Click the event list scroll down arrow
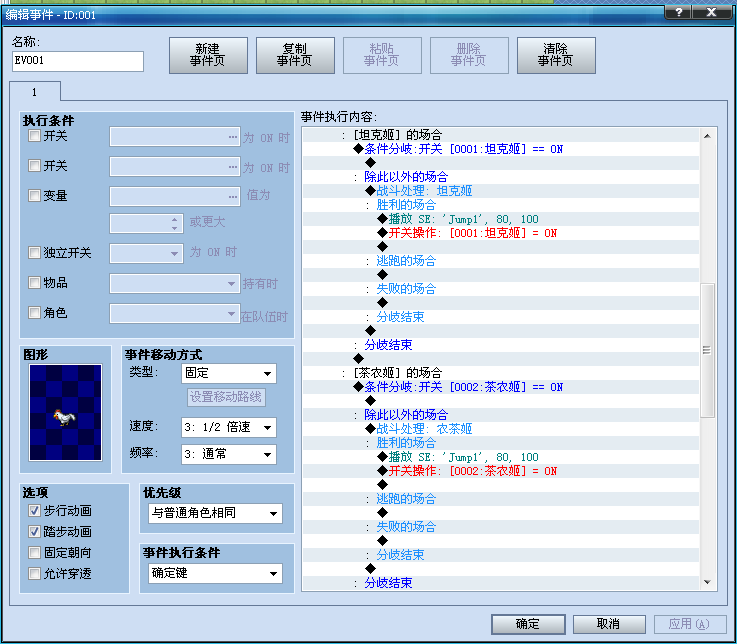Viewport: 737px width, 644px height. click(x=707, y=582)
